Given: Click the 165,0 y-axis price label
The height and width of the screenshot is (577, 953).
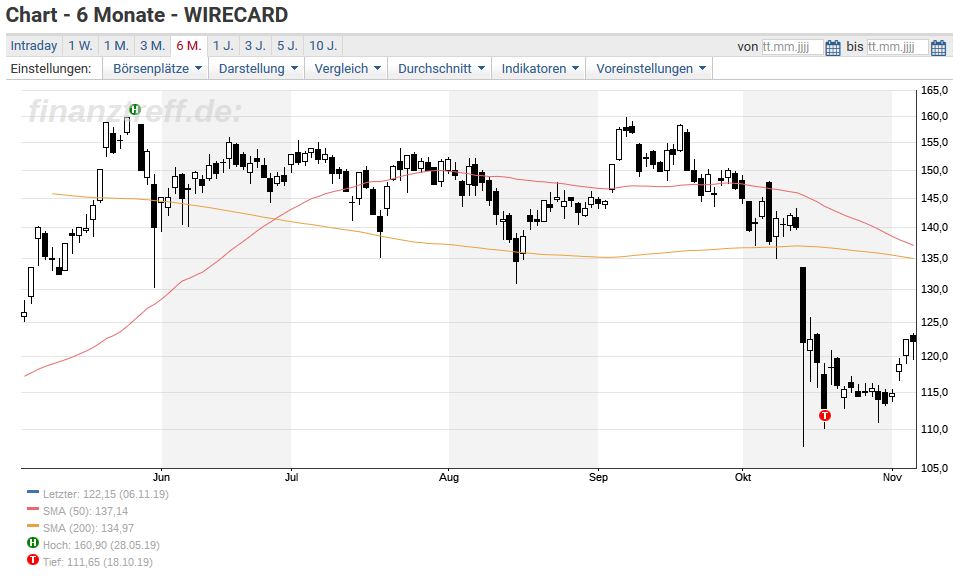Looking at the screenshot, I should tap(935, 91).
